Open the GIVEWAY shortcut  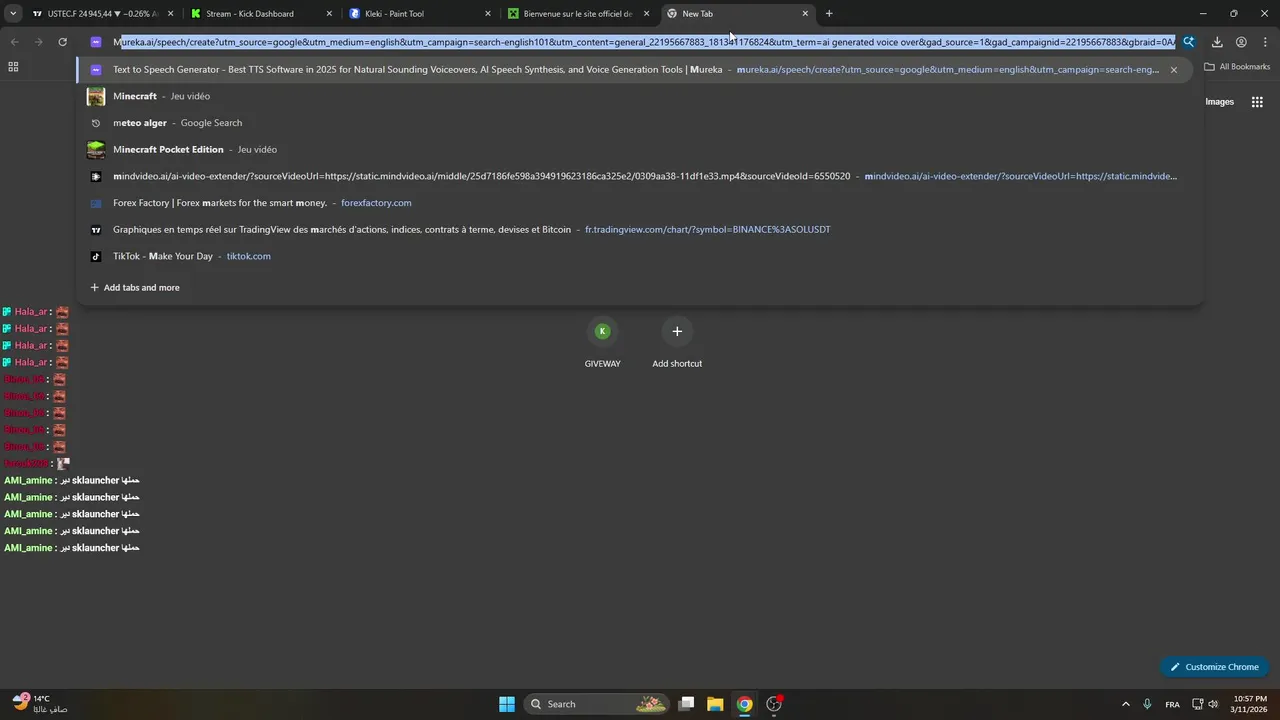click(x=602, y=342)
